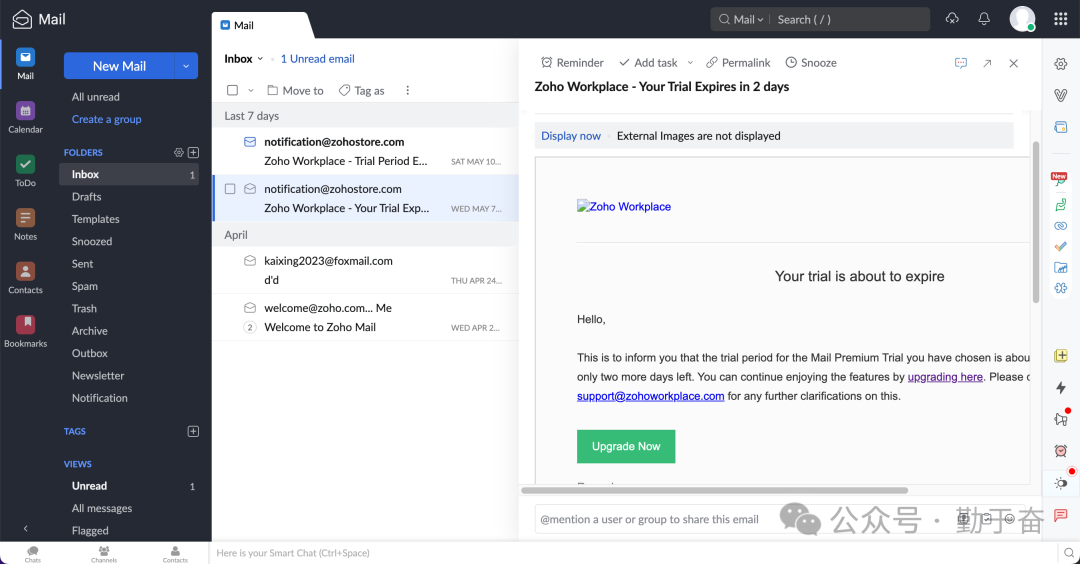Open the apps grid launcher
This screenshot has height=564, width=1080.
[1061, 19]
